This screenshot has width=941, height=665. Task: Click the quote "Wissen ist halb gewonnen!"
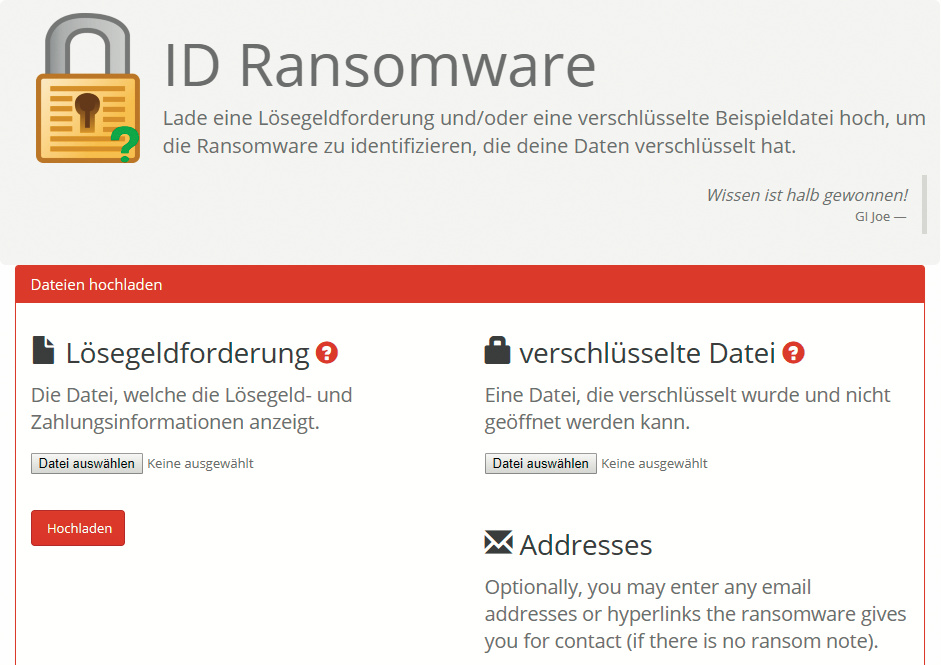(x=806, y=195)
